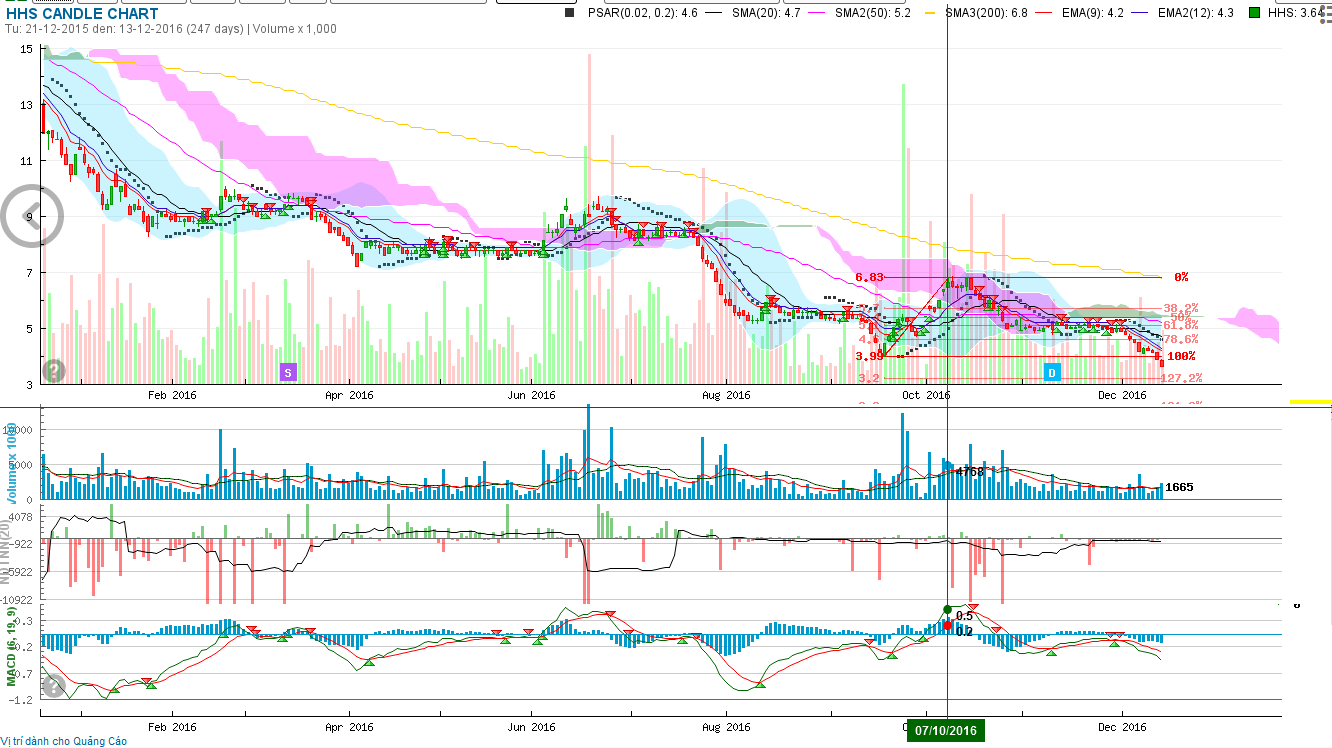Open the help icon on the price chart
Image resolution: width=1332 pixels, height=748 pixels.
(54, 371)
